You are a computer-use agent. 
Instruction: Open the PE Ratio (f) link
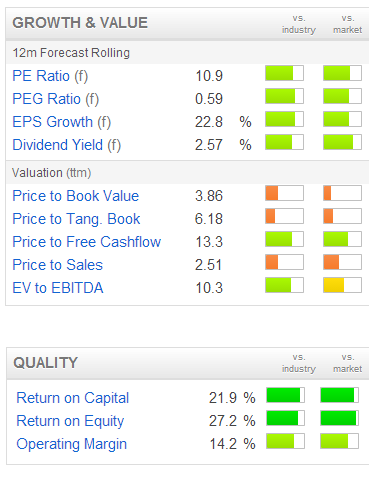coord(50,76)
